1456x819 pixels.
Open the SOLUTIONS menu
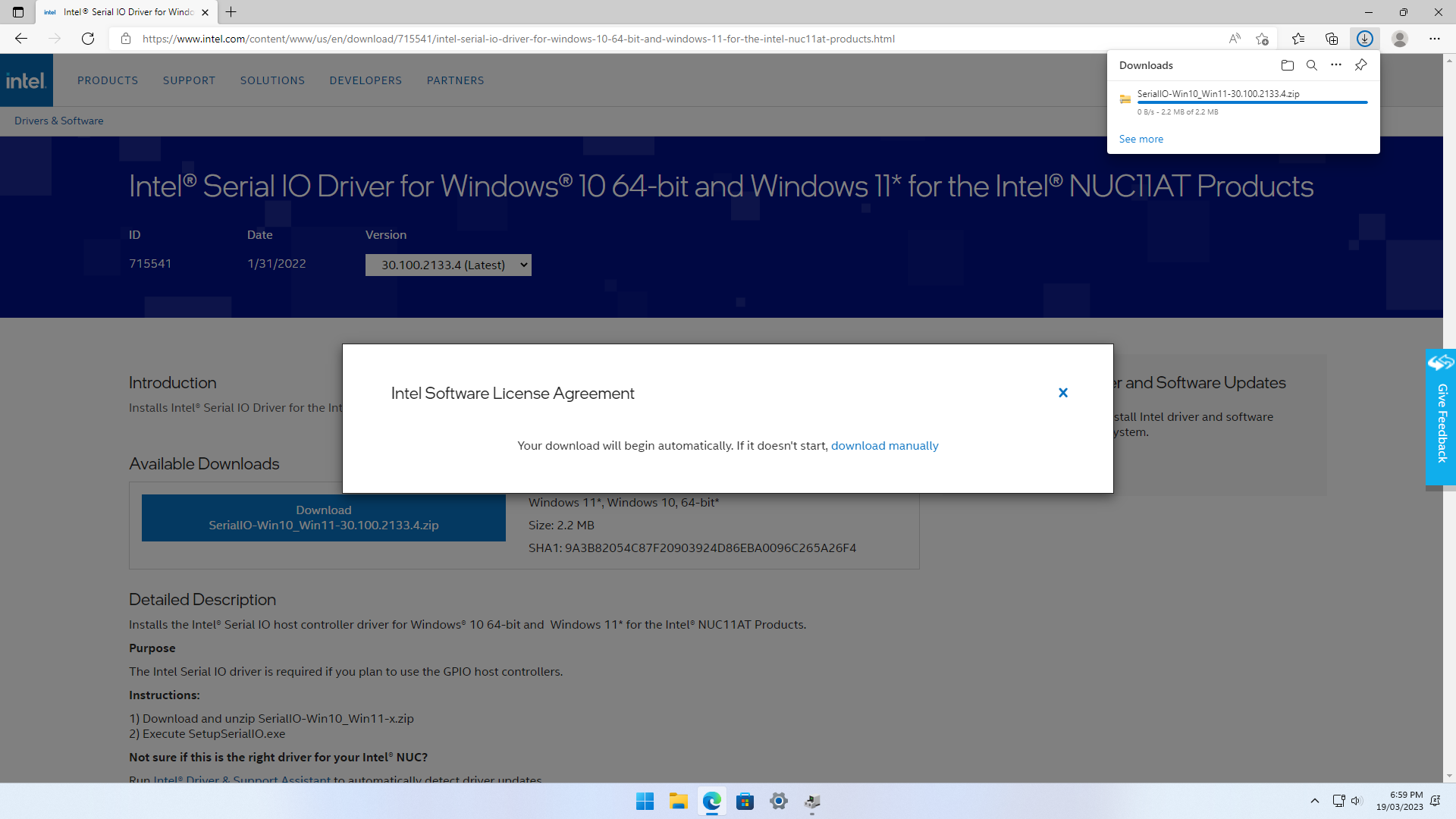[273, 80]
